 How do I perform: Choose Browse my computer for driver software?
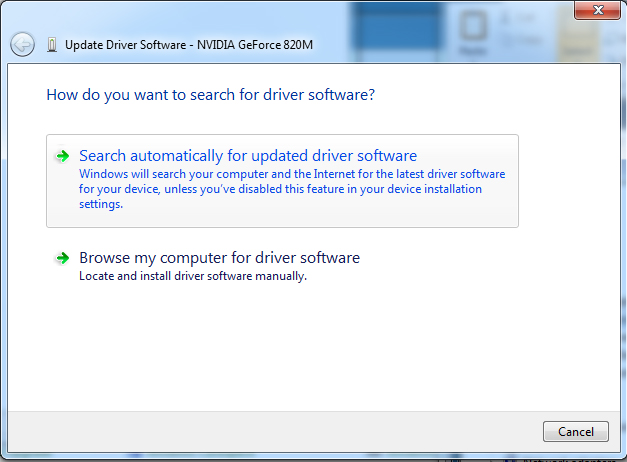tap(219, 258)
